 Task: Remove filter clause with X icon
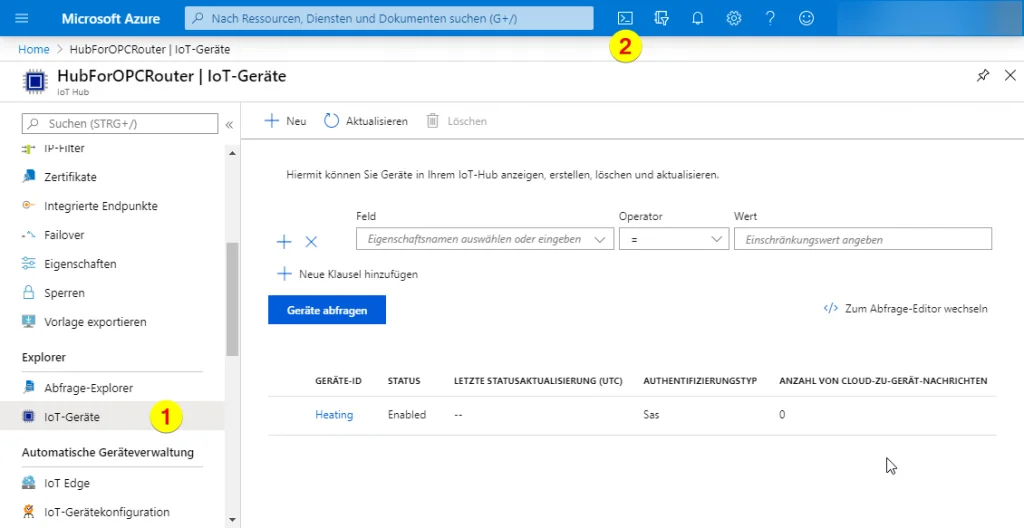pyautogui.click(x=312, y=242)
